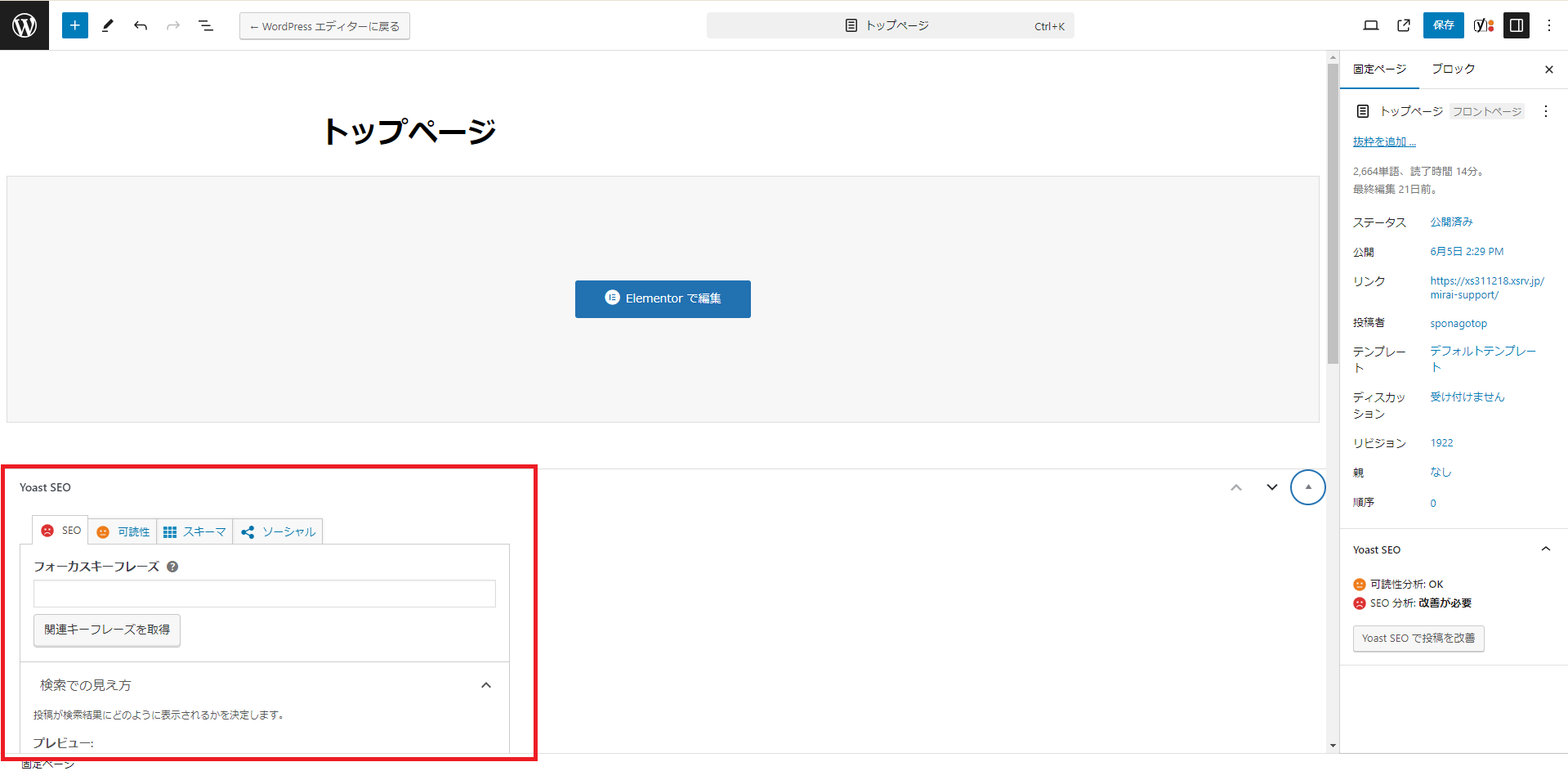Open the top bar options three-dot menu
The image size is (1568, 771).
(x=1549, y=25)
